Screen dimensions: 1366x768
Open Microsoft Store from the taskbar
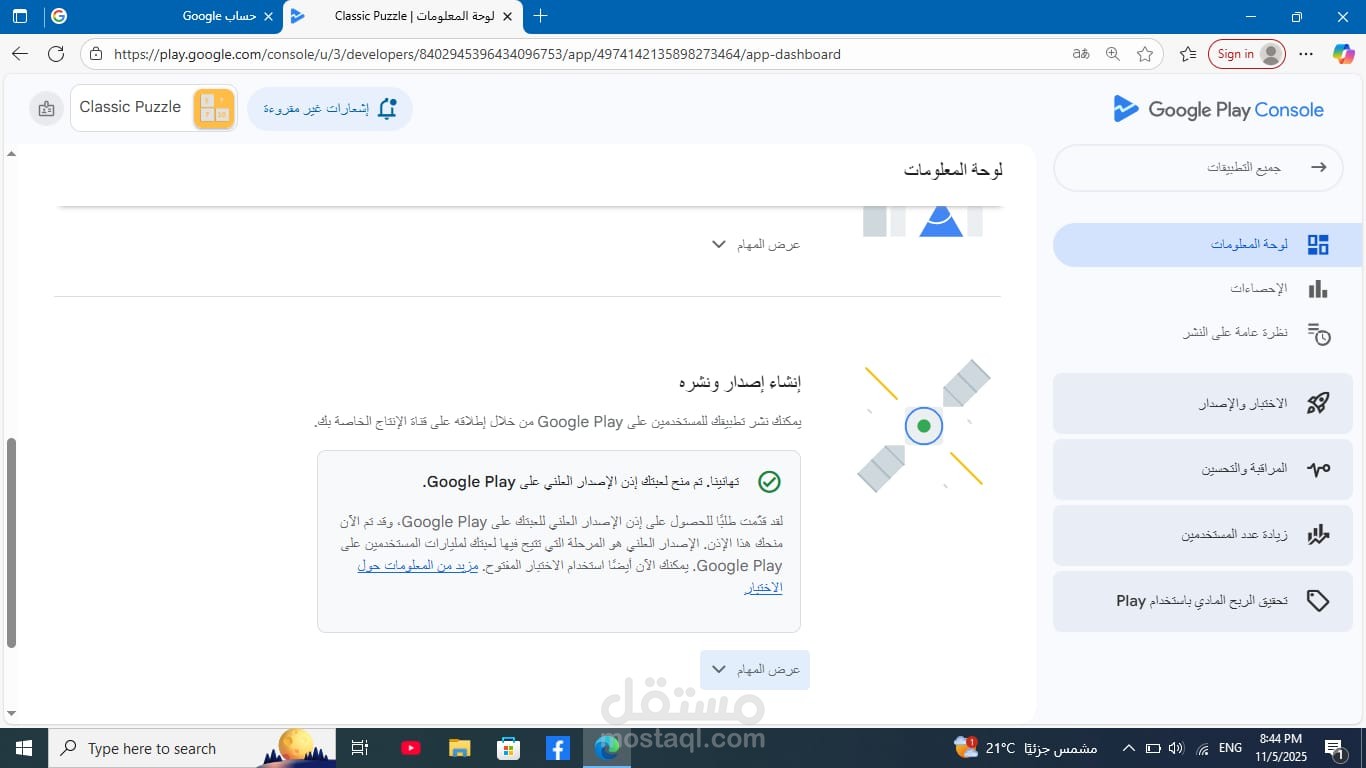(x=508, y=748)
